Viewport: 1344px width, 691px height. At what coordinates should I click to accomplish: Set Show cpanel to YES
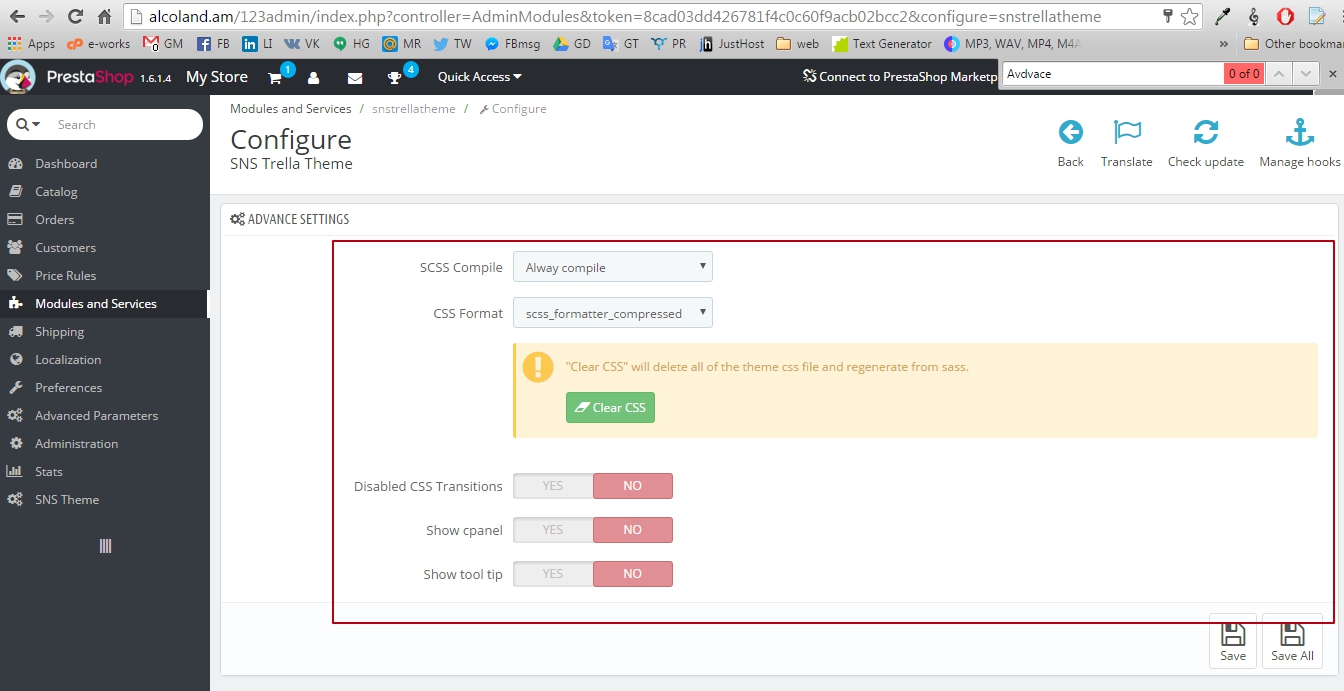[x=553, y=530]
